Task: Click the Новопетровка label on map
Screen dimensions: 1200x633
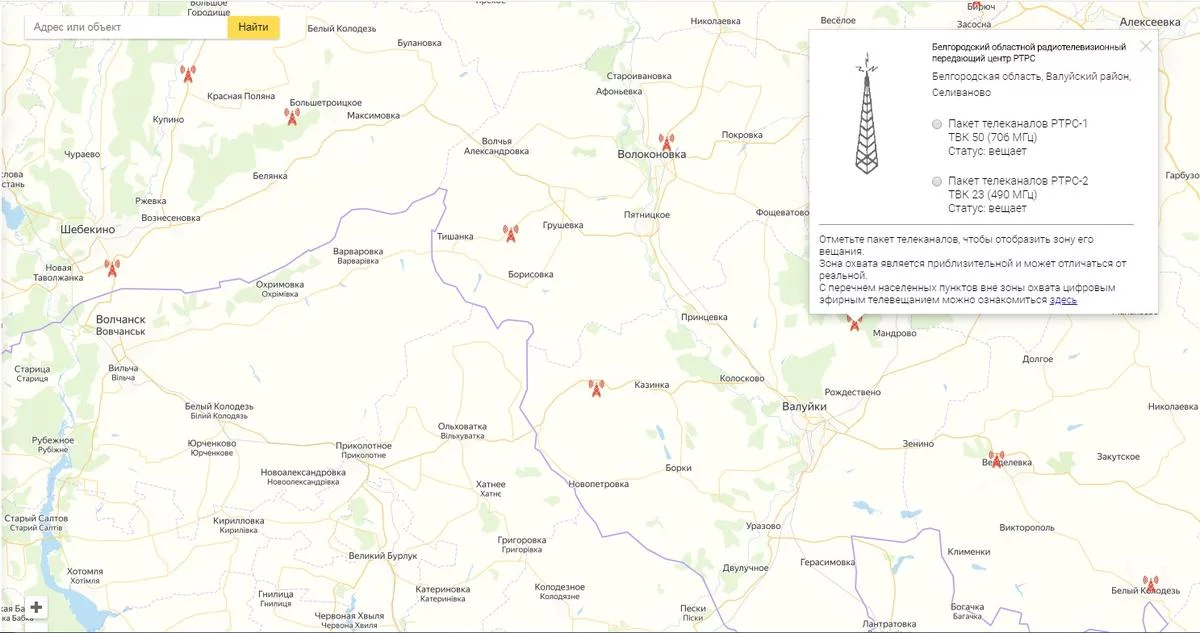Action: [599, 484]
